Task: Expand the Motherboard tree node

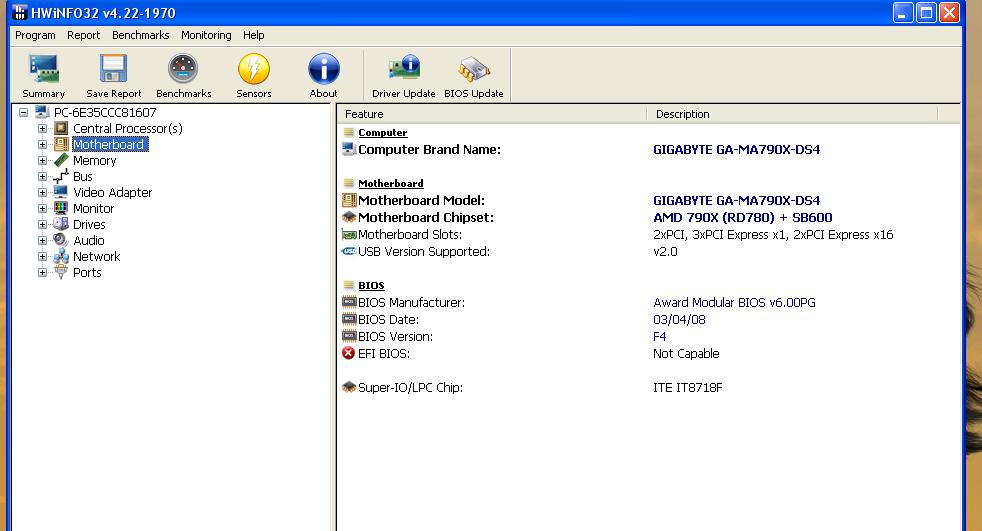Action: pyautogui.click(x=43, y=145)
